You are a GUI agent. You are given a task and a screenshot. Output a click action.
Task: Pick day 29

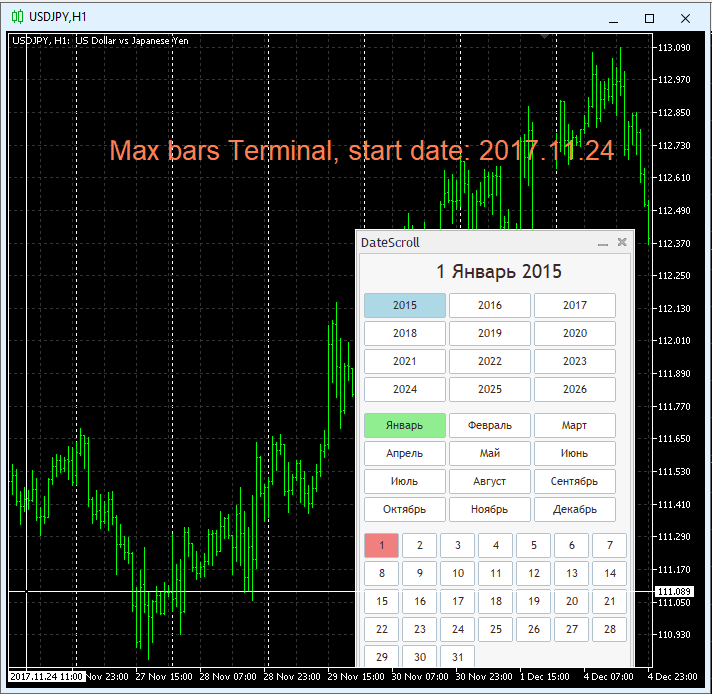381,656
